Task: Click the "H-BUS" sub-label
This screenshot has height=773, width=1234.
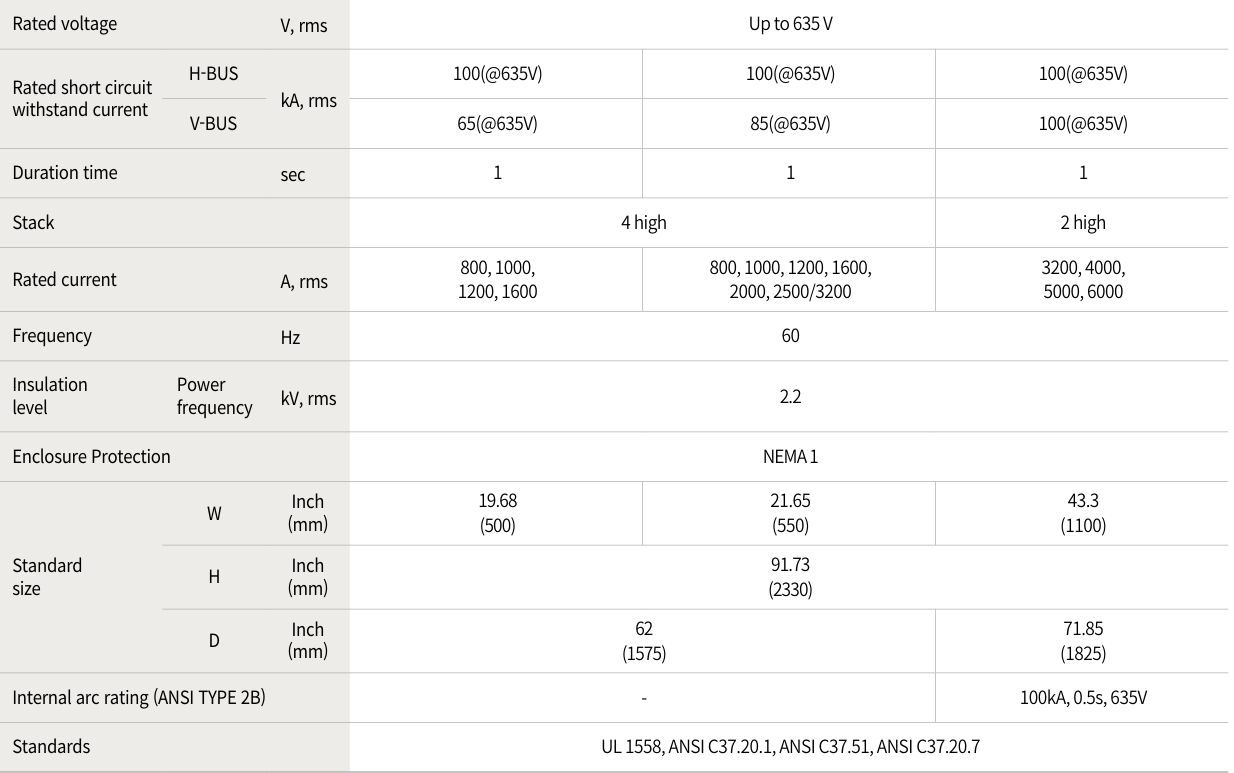Action: tap(213, 73)
